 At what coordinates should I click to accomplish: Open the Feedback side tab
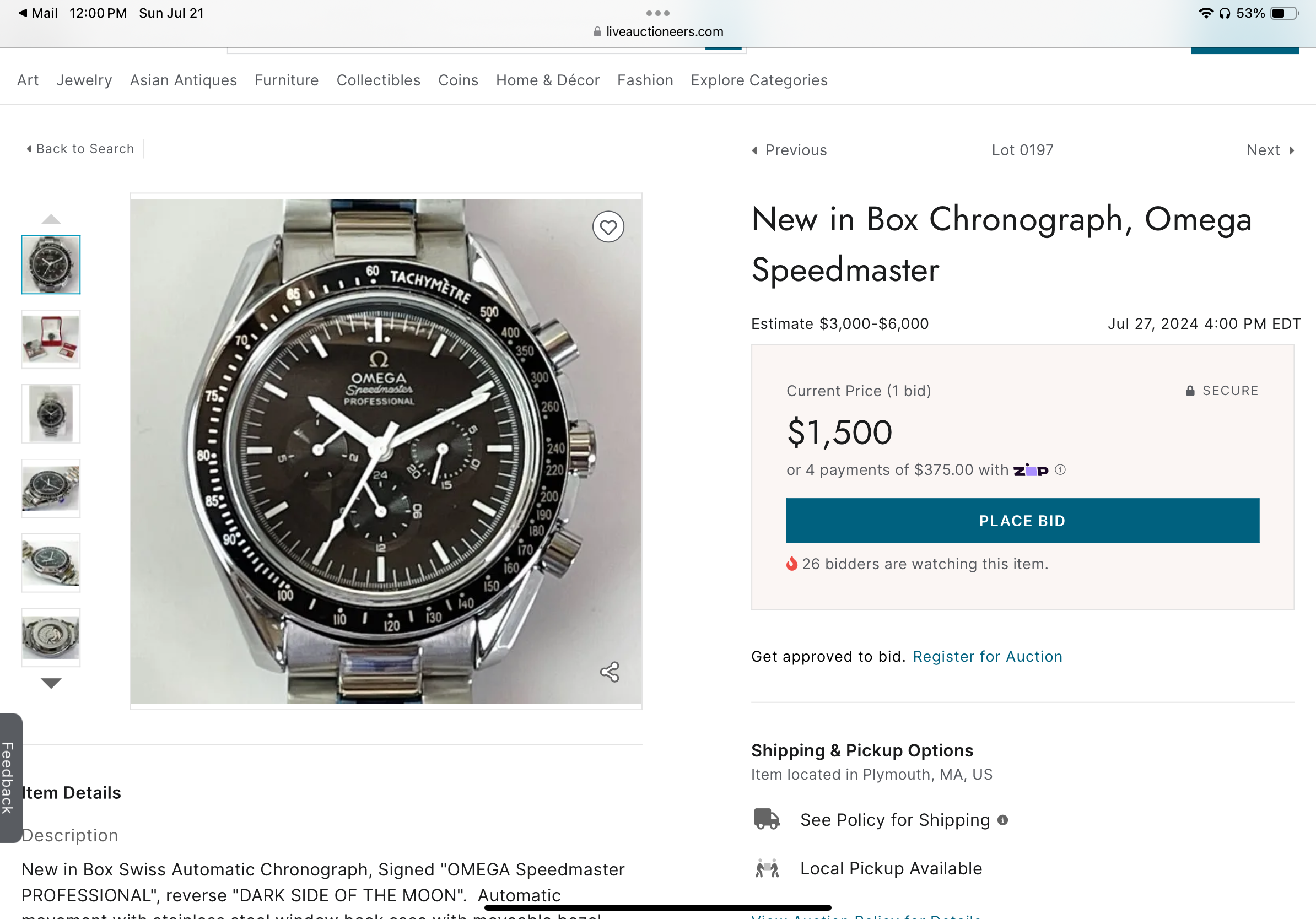[8, 777]
